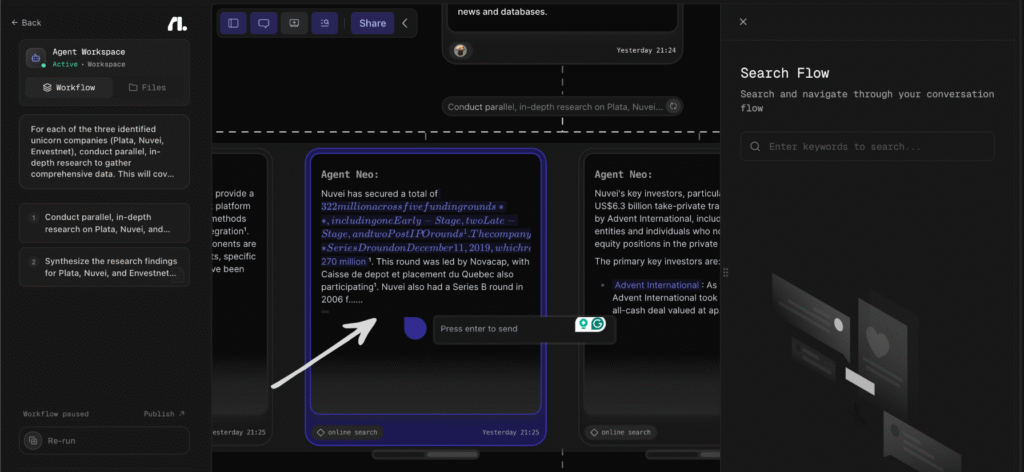Click the user avatar on the top card
Screen dimensions: 1024x472
tap(460, 50)
